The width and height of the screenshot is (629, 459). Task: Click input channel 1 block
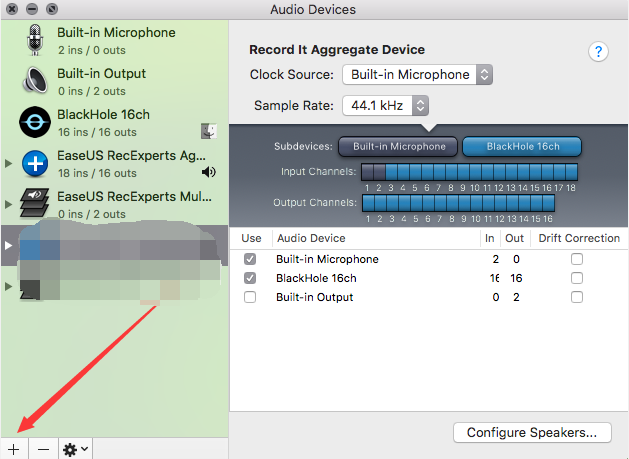pos(367,172)
